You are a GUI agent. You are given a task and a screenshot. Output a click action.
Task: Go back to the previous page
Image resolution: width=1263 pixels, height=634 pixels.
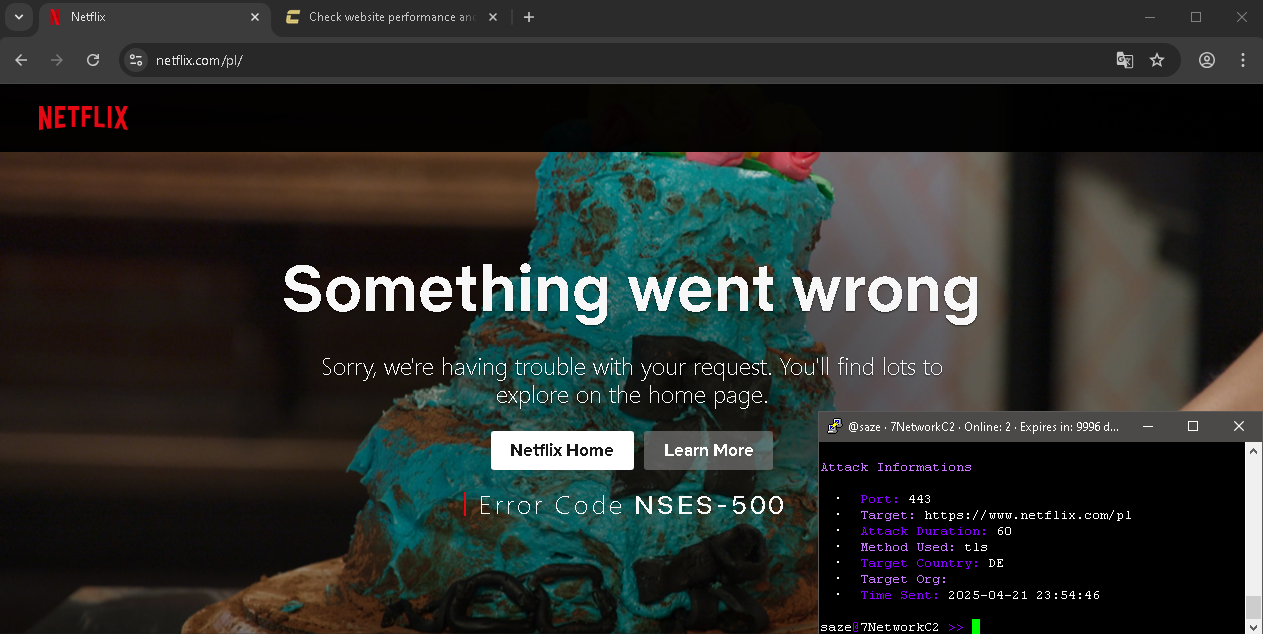coord(21,60)
